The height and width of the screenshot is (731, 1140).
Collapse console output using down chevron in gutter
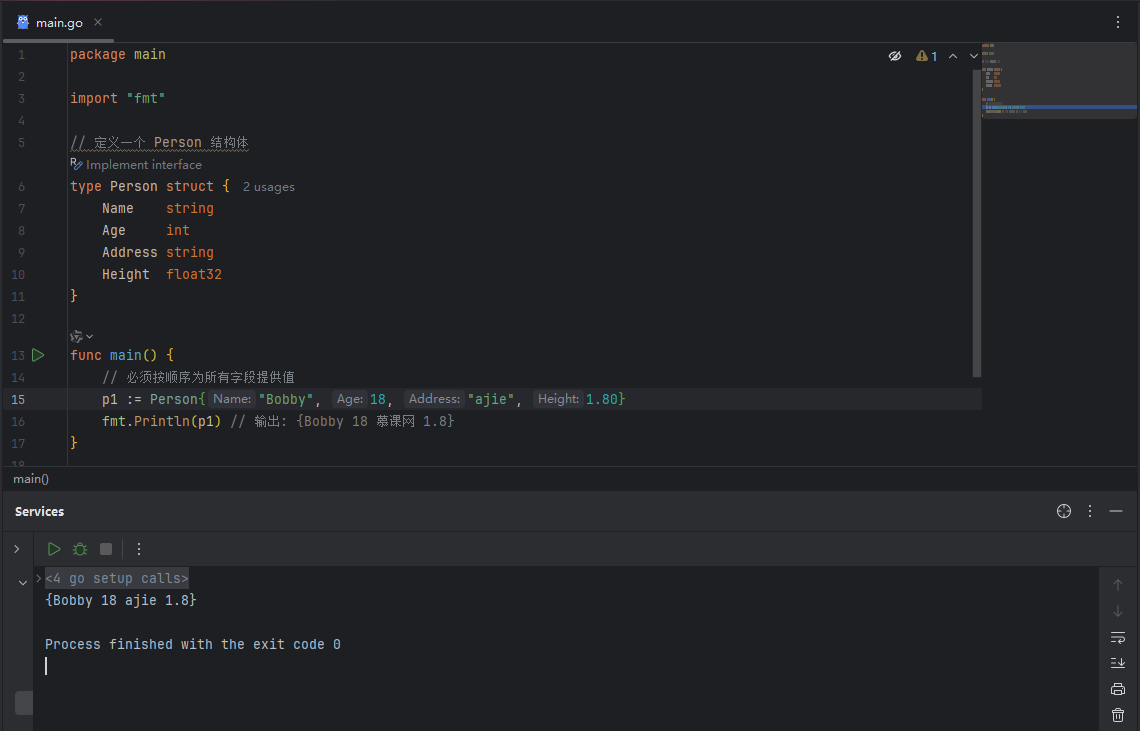(23, 583)
